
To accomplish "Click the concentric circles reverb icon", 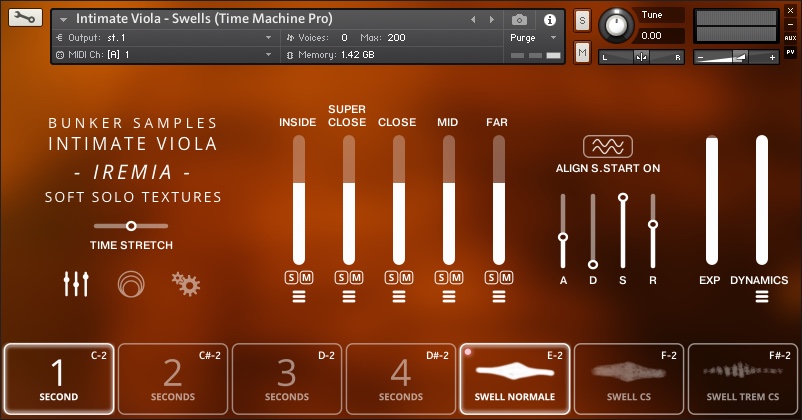I will [130, 284].
